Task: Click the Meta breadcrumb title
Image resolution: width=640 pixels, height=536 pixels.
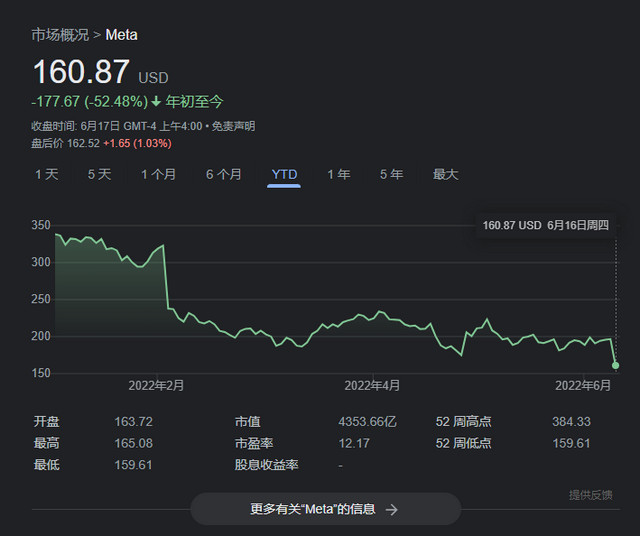Action: coord(122,35)
